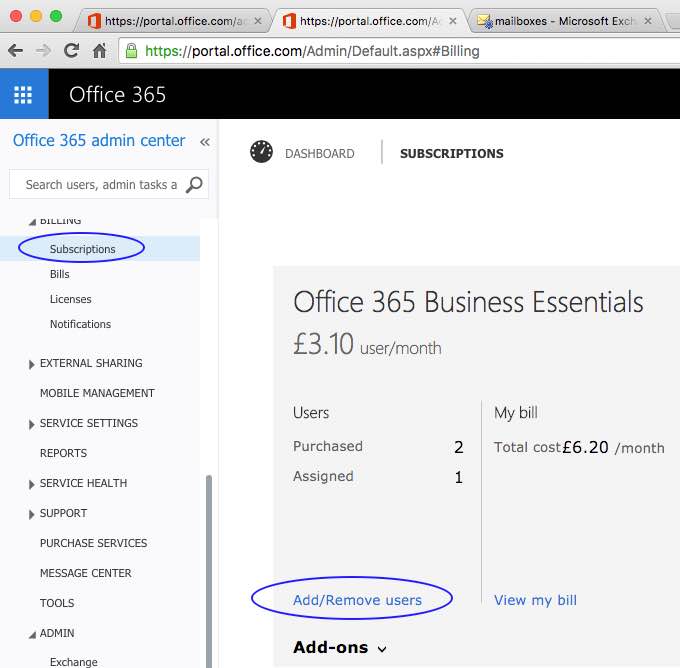Click the macOS green maximize window button
Screen dimensions: 680x668
coord(56,16)
